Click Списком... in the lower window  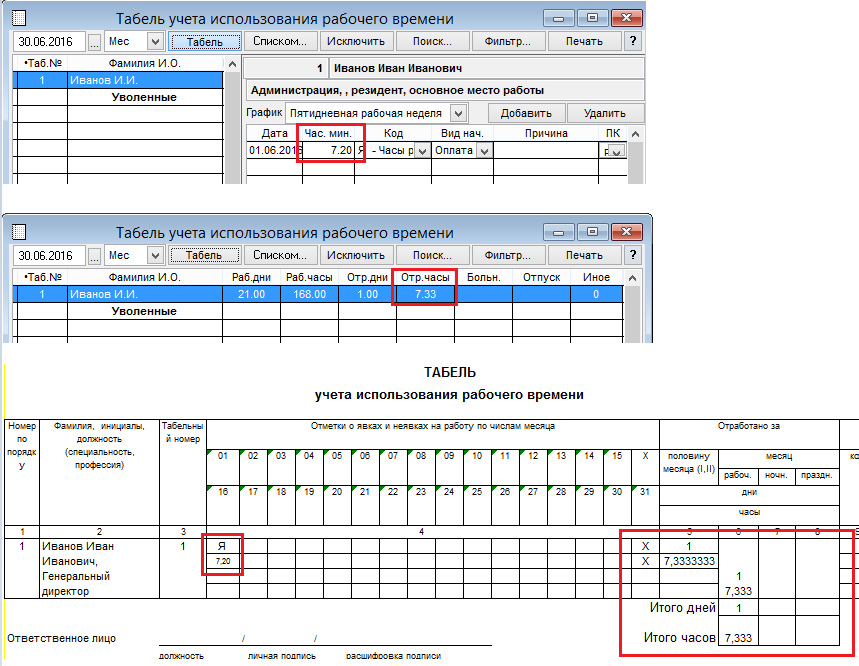[279, 255]
